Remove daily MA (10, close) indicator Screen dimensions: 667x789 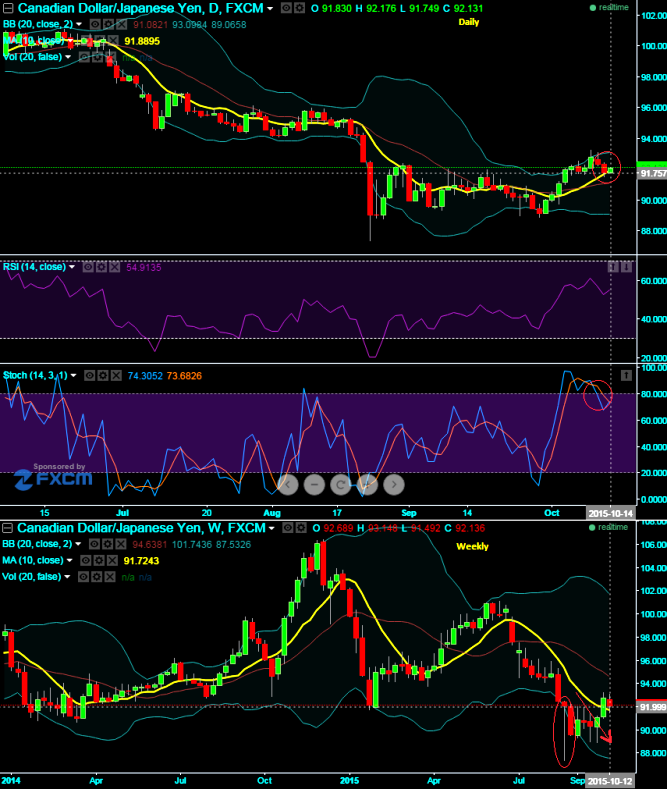[113, 41]
